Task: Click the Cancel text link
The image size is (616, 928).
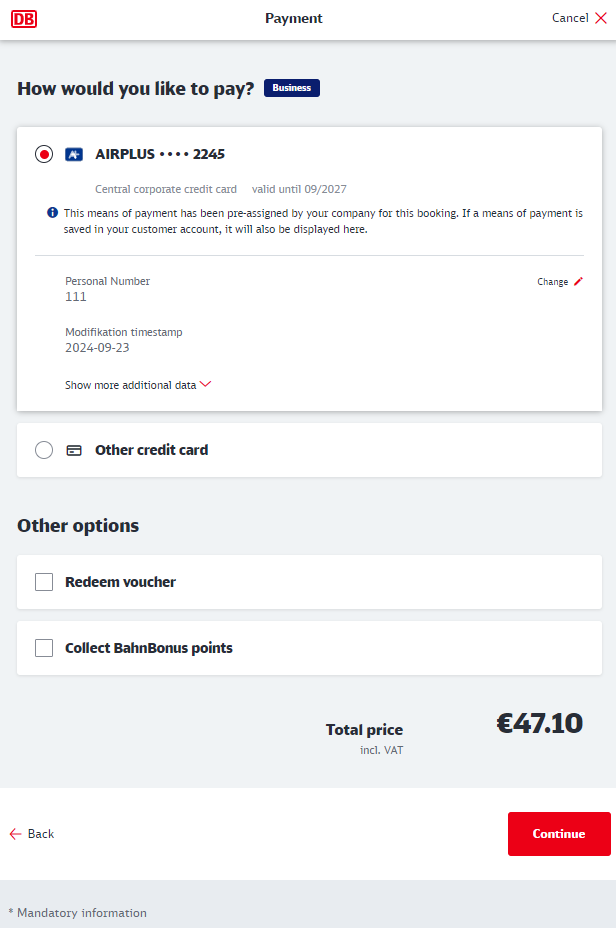Action: (570, 18)
